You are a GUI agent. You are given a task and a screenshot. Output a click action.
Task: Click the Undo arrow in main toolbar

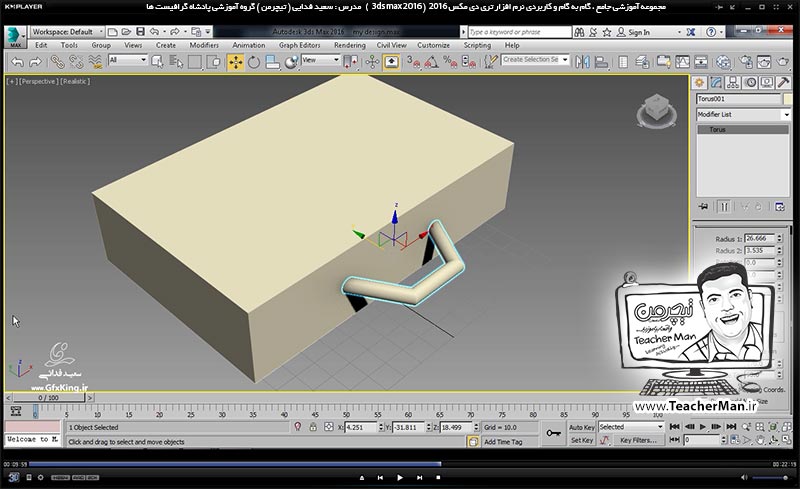[17, 62]
